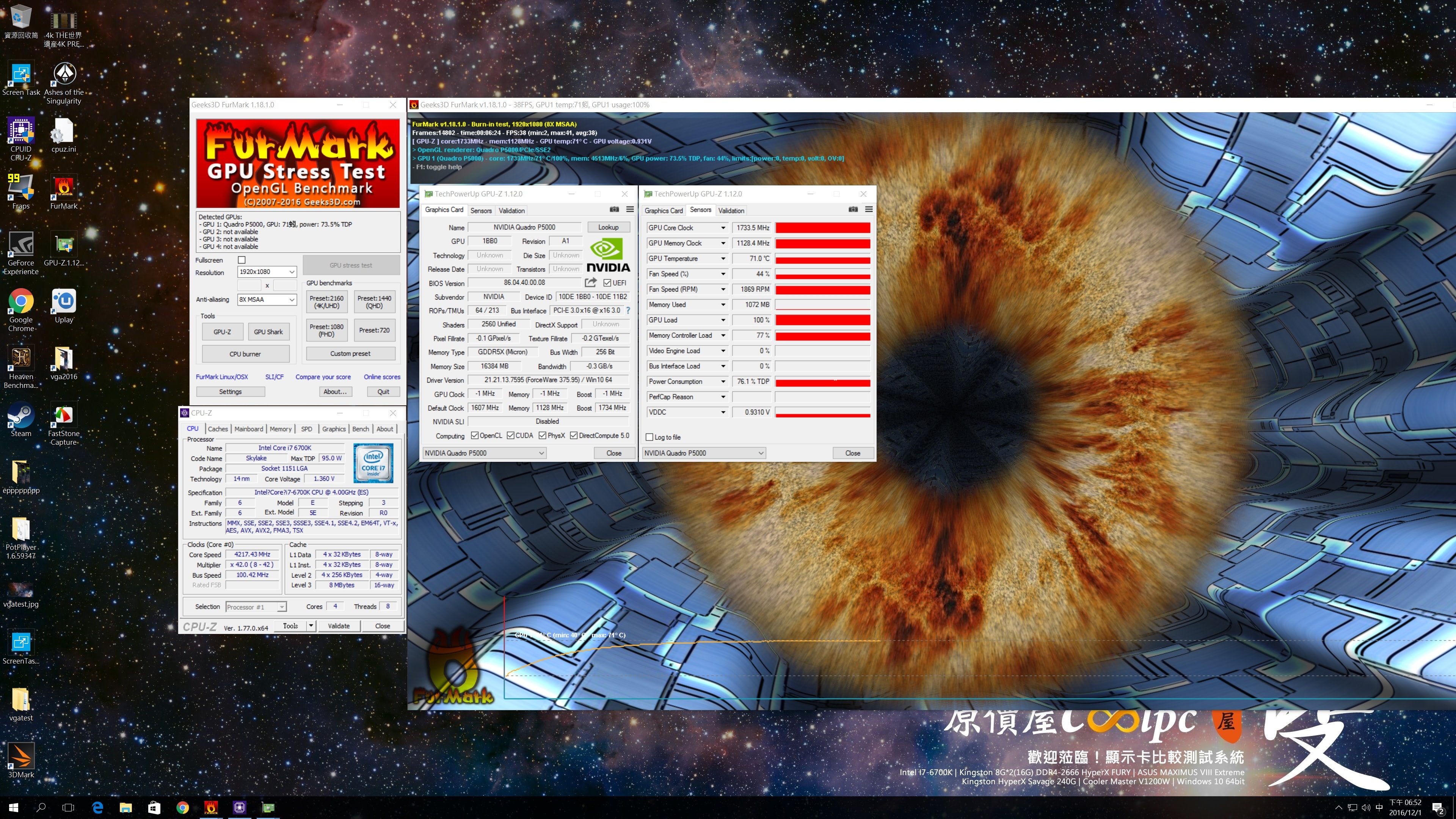Click the CPU burner button in FurMark
The image size is (1456, 819).
pos(245,355)
